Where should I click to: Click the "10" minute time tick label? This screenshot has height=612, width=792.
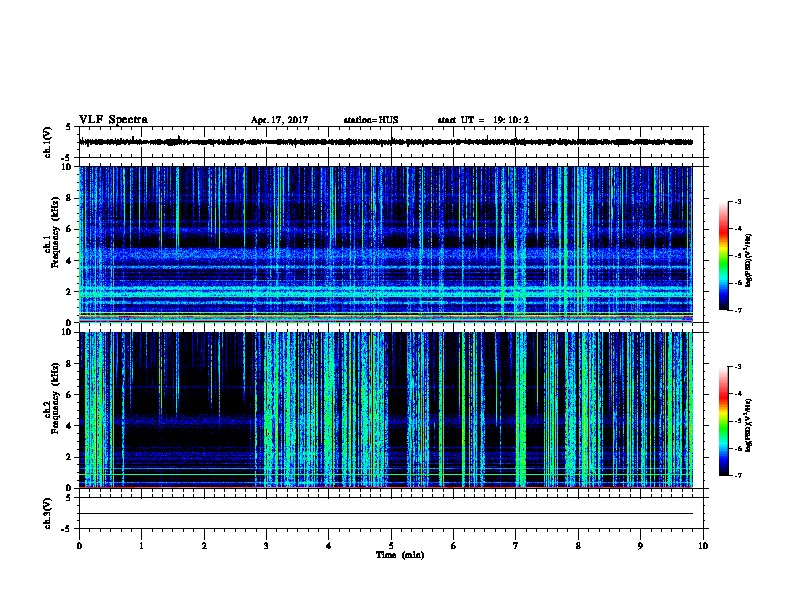click(703, 546)
